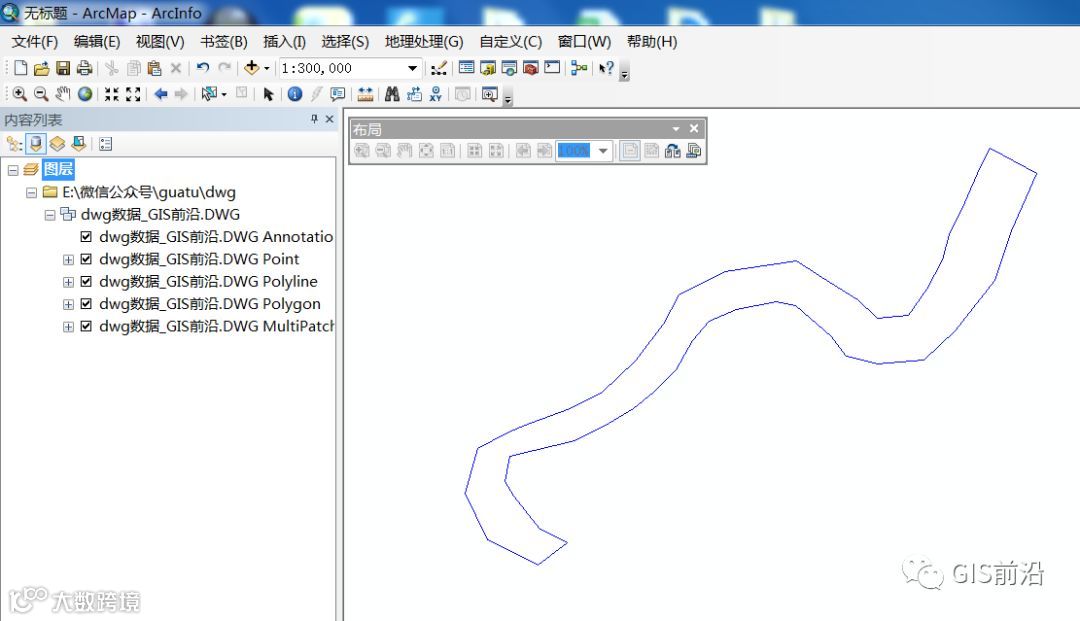Open layout zoom percentage dropdown
Viewport: 1080px width, 621px height.
[603, 150]
